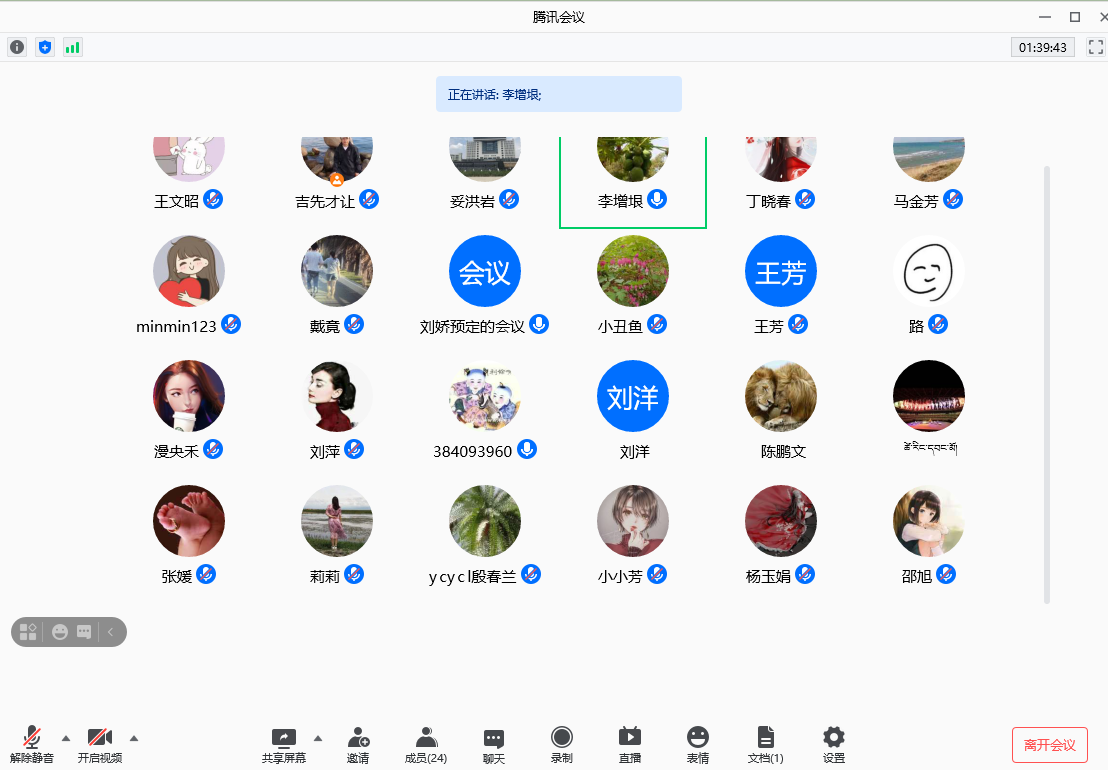Start recording with 录制 button
This screenshot has height=770, width=1108.
(x=562, y=745)
